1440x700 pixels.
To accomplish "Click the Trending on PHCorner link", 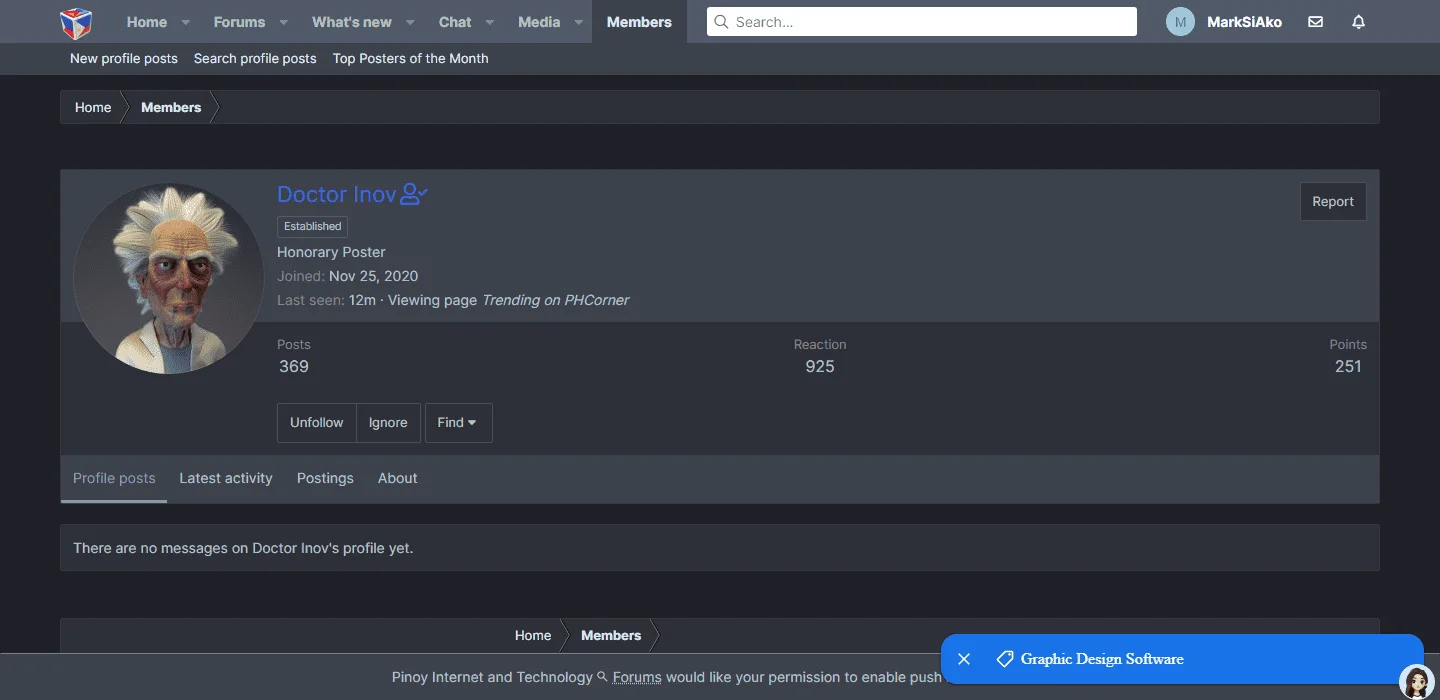I will [x=555, y=300].
